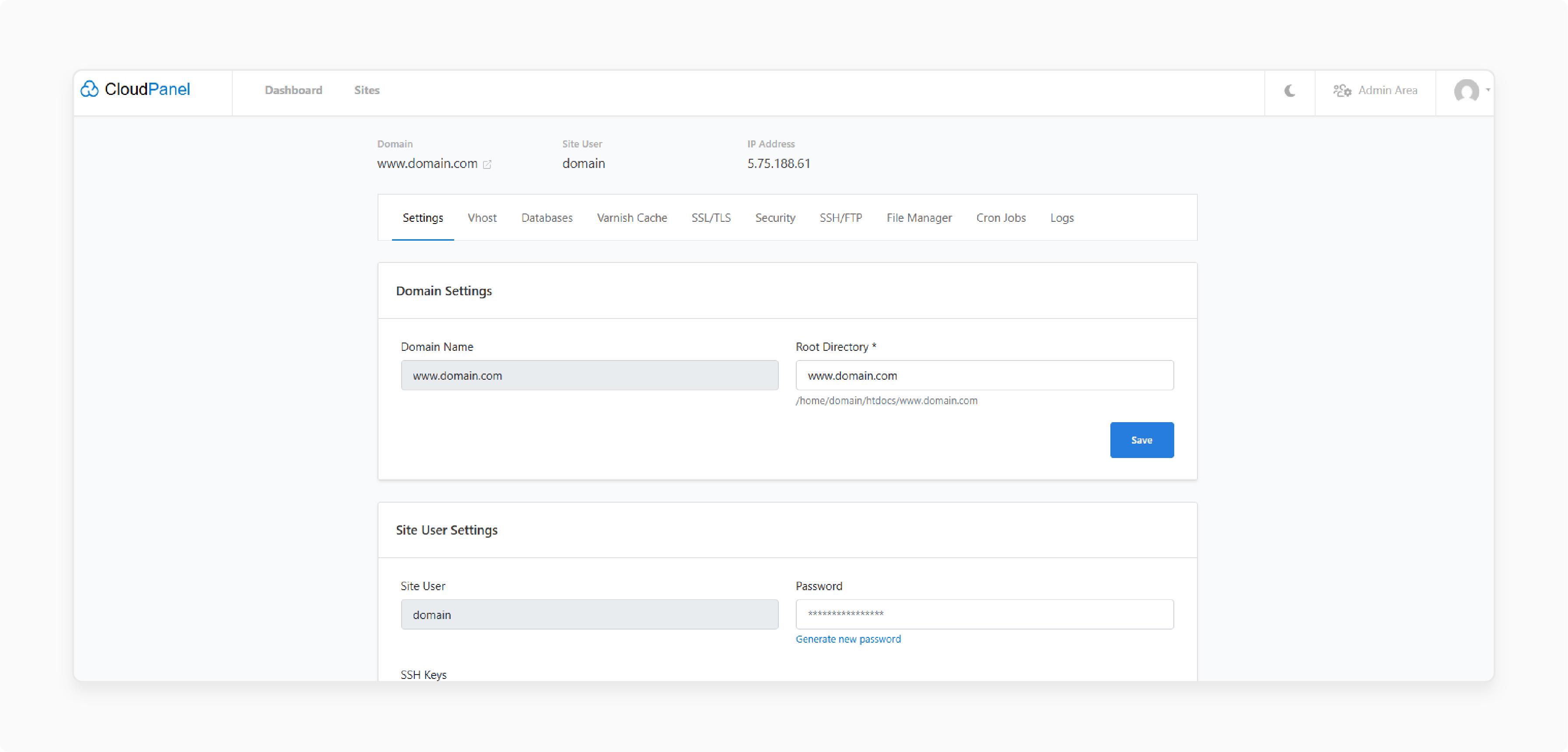Click the SSH Keys label
This screenshot has height=752, width=1568.
(x=423, y=675)
